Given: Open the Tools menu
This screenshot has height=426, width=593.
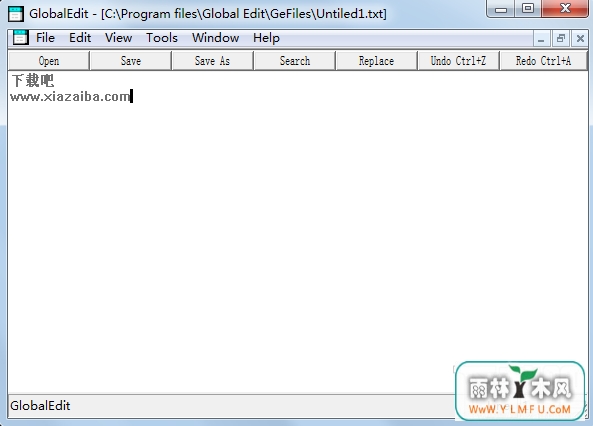Looking at the screenshot, I should tap(162, 38).
